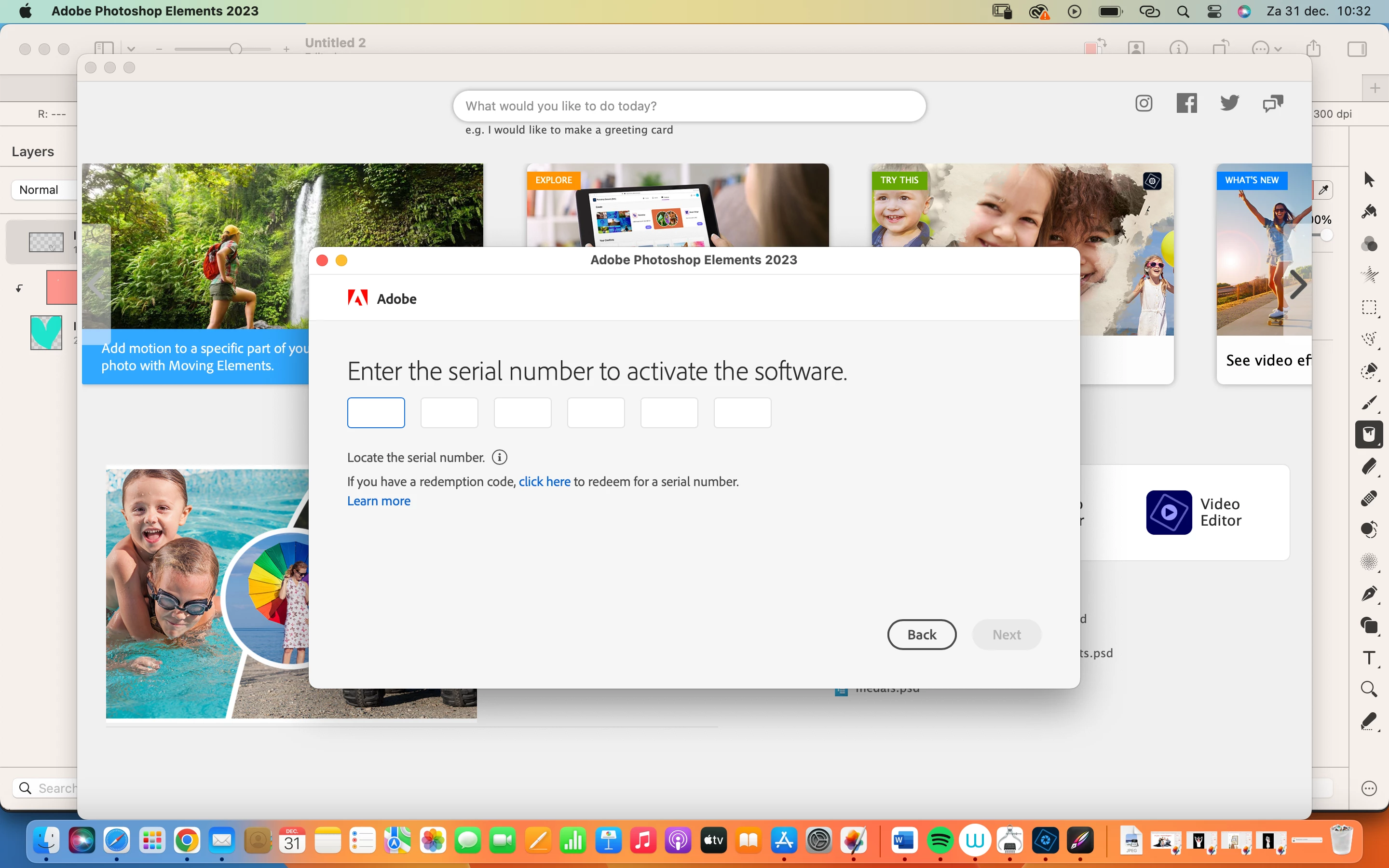The width and height of the screenshot is (1389, 868).
Task: Select the rectangular selection tool
Action: (x=1369, y=308)
